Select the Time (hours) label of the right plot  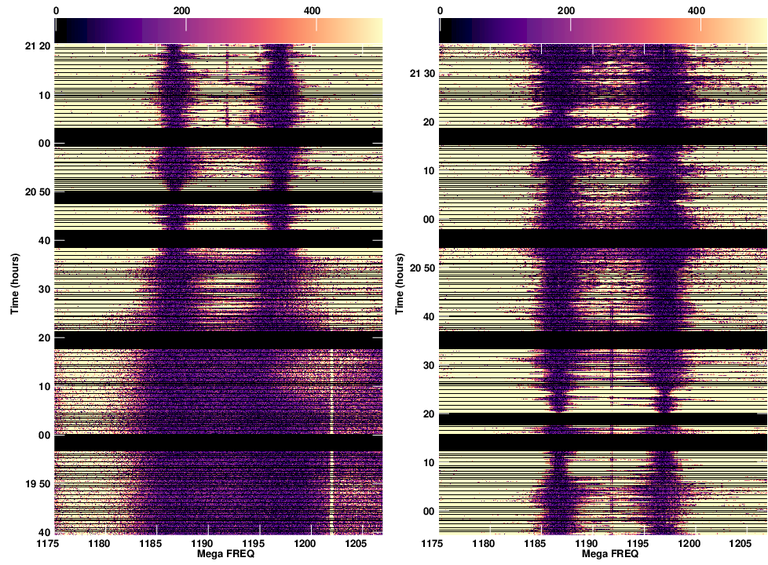[x=400, y=283]
